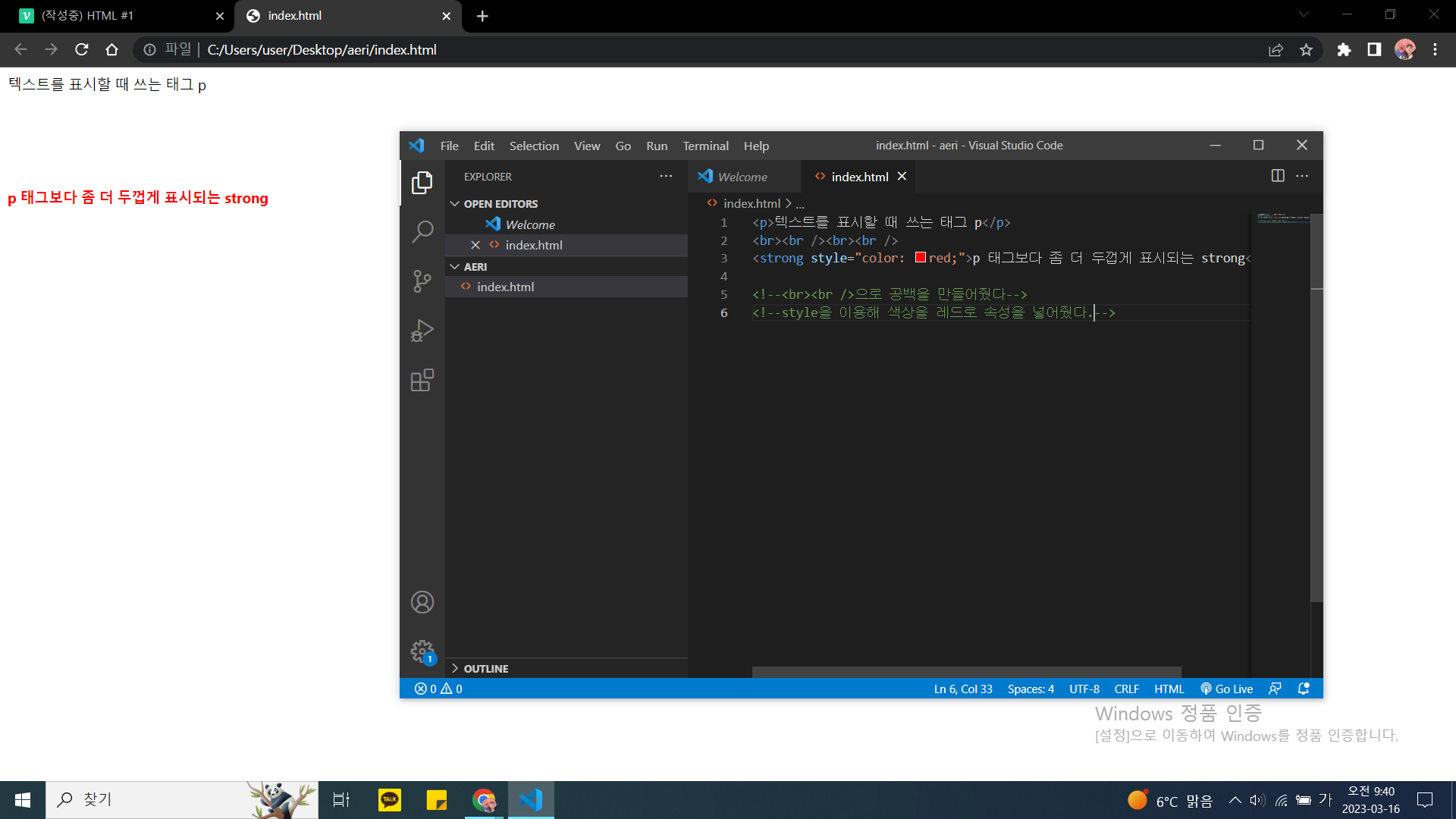
Task: Open the Extensions view
Action: [422, 380]
